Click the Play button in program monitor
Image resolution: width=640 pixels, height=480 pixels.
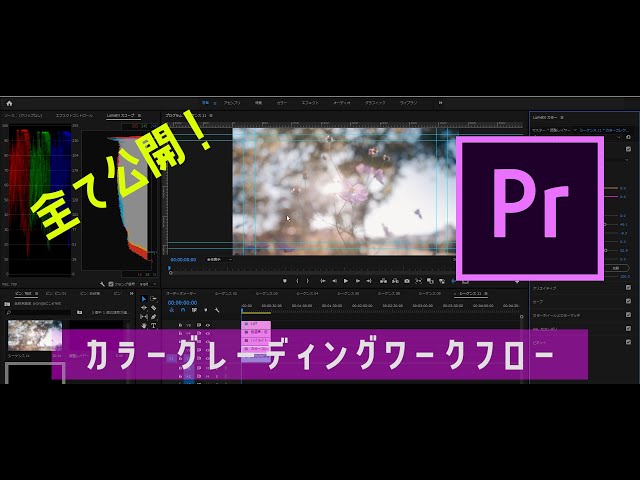346,281
